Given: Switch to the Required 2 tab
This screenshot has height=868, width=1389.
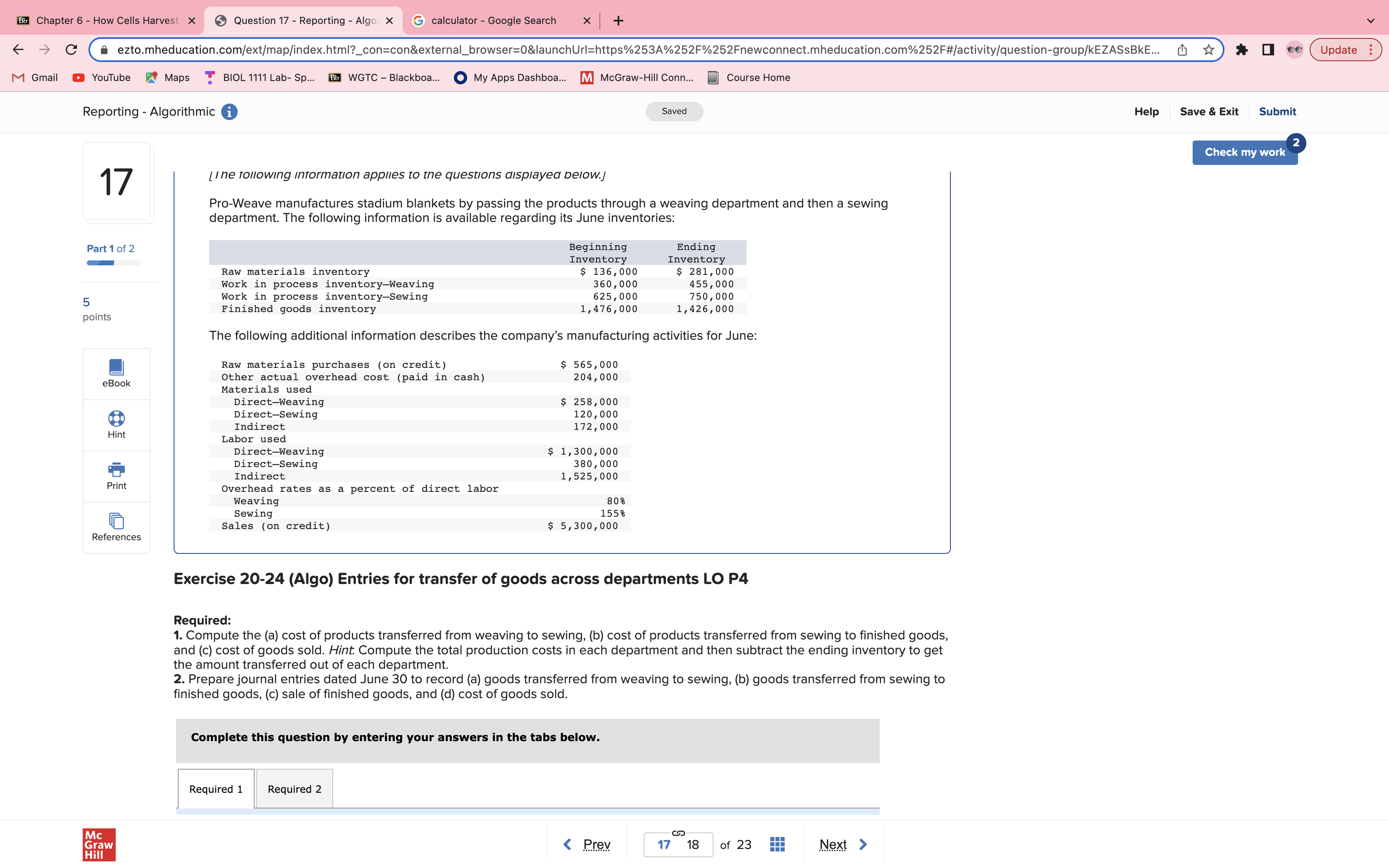Looking at the screenshot, I should [x=294, y=789].
